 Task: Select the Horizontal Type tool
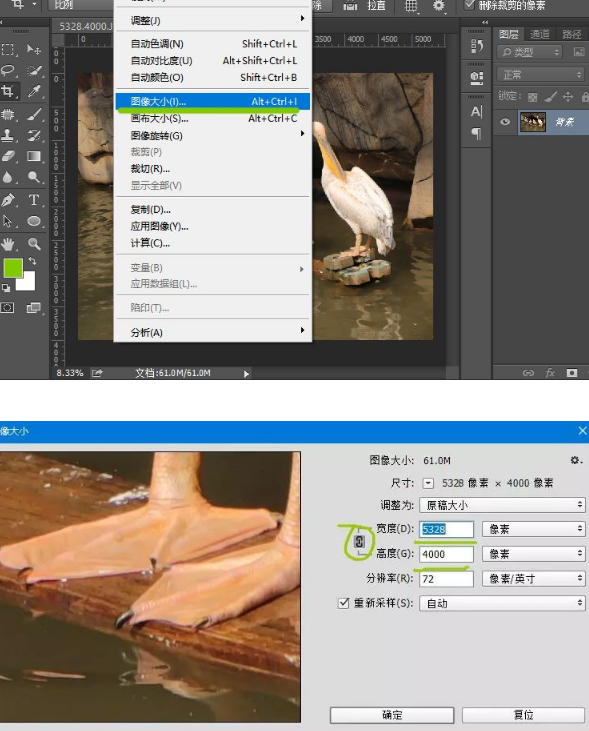(x=34, y=200)
